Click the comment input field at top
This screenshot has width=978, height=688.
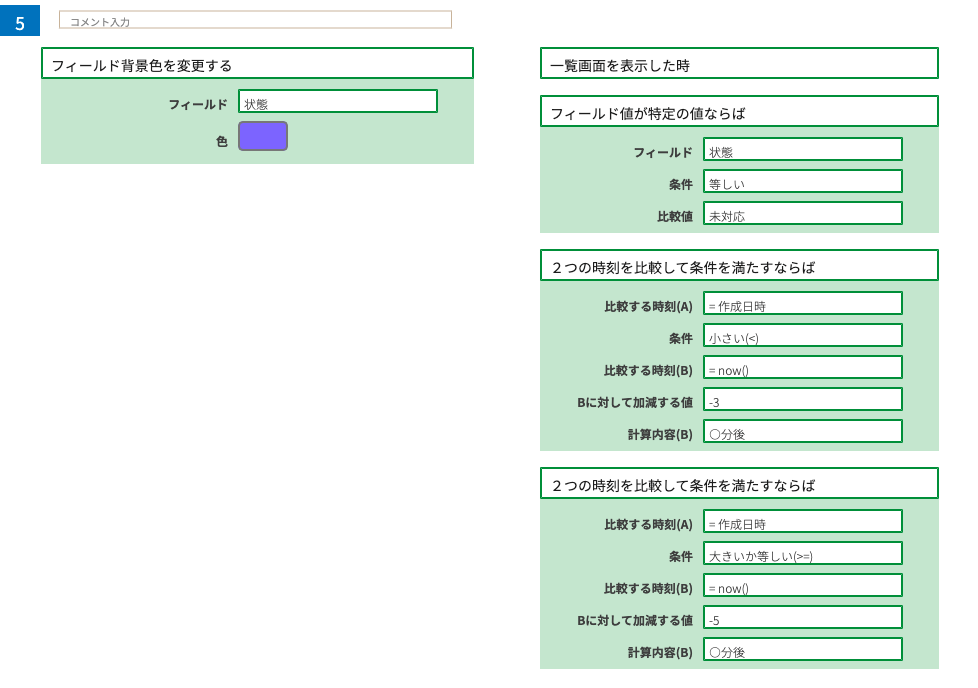pyautogui.click(x=255, y=20)
